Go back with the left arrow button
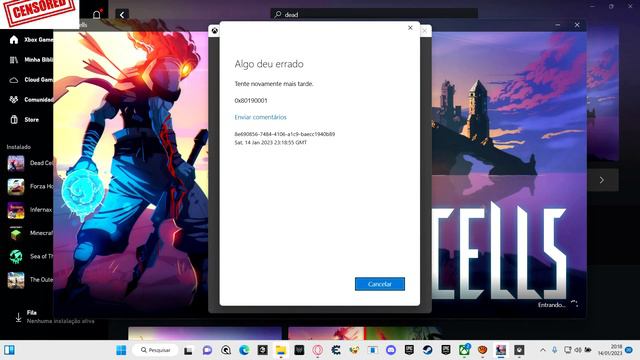This screenshot has height=360, width=640. coord(122,15)
